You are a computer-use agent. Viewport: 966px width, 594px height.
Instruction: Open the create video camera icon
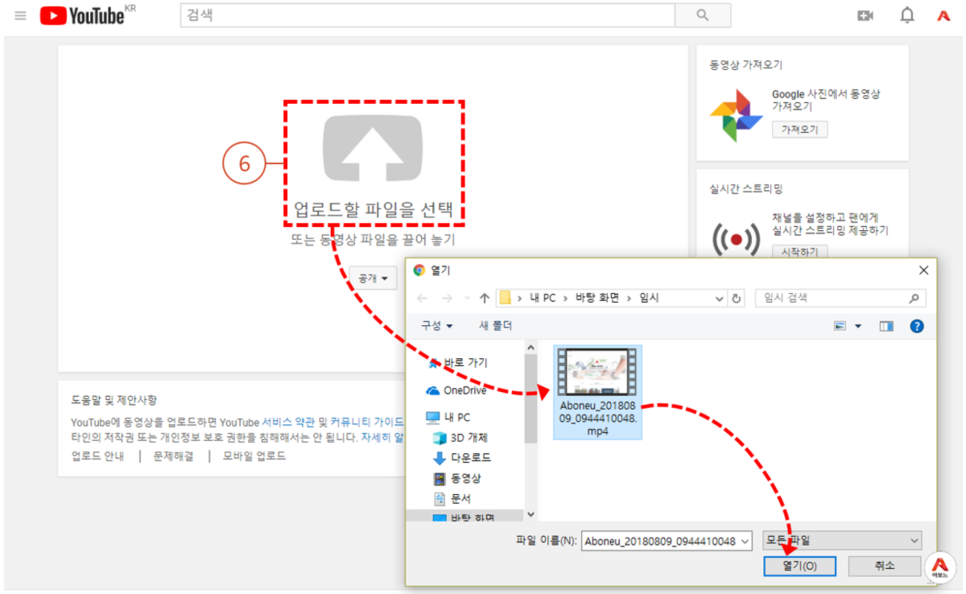pos(865,15)
